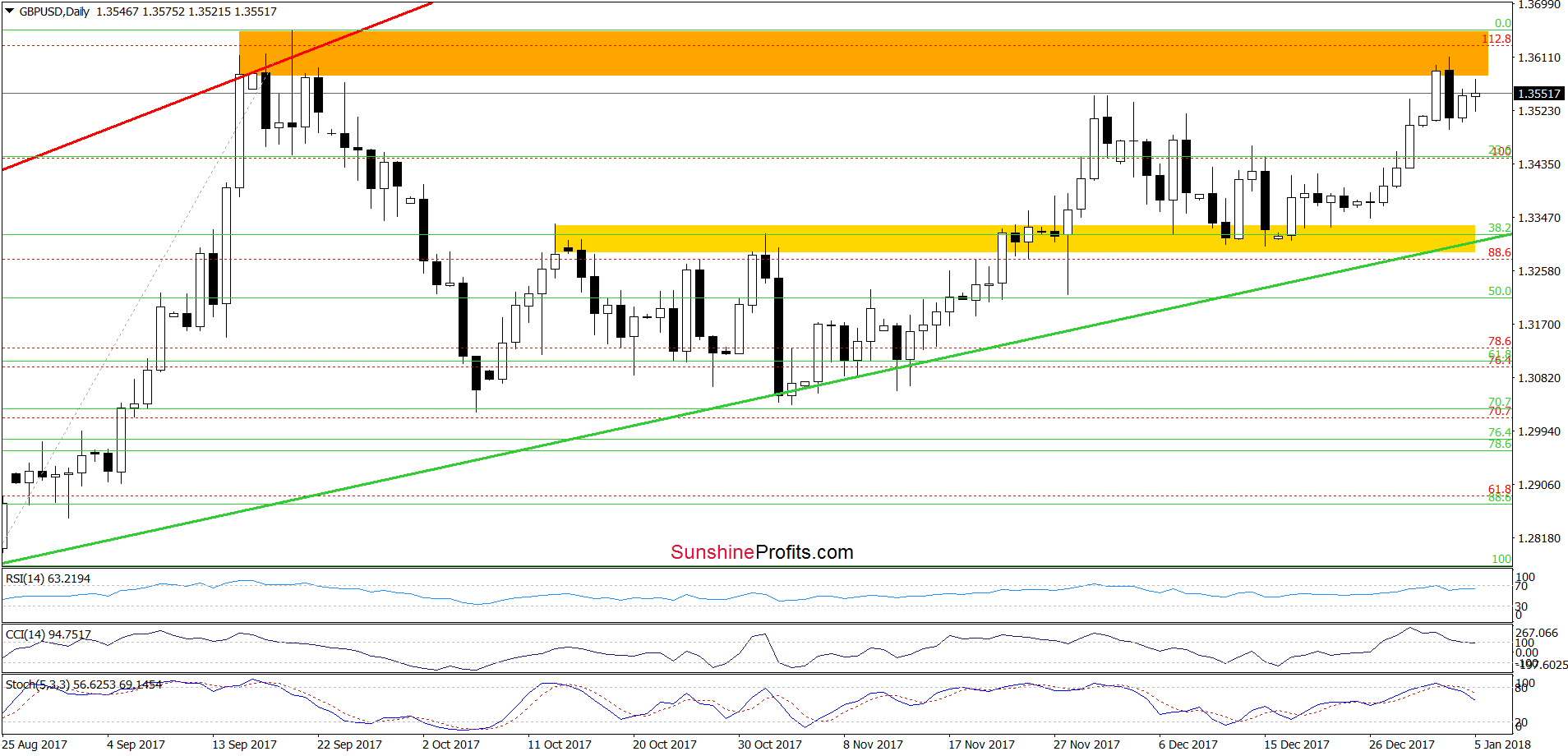Select the 1.29060 price axis label

1539,485
